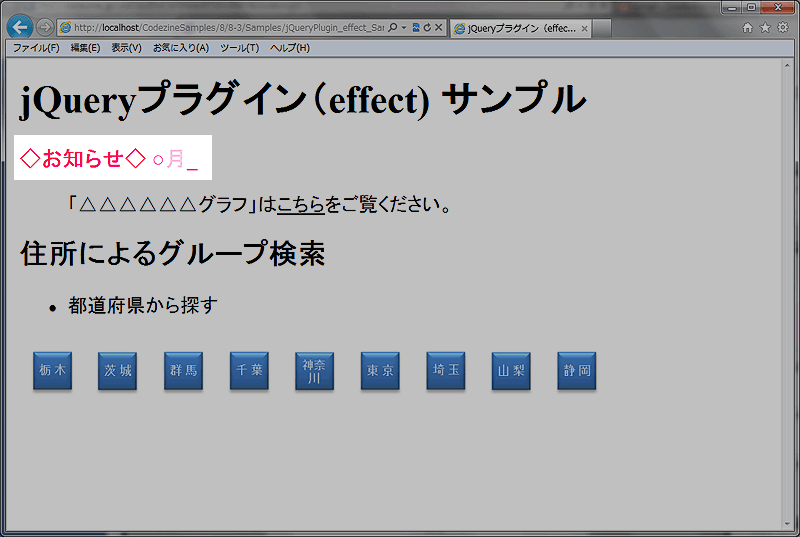Viewport: 800px width, 537px height.
Task: Open the 編集(E) menu
Action: [85, 48]
